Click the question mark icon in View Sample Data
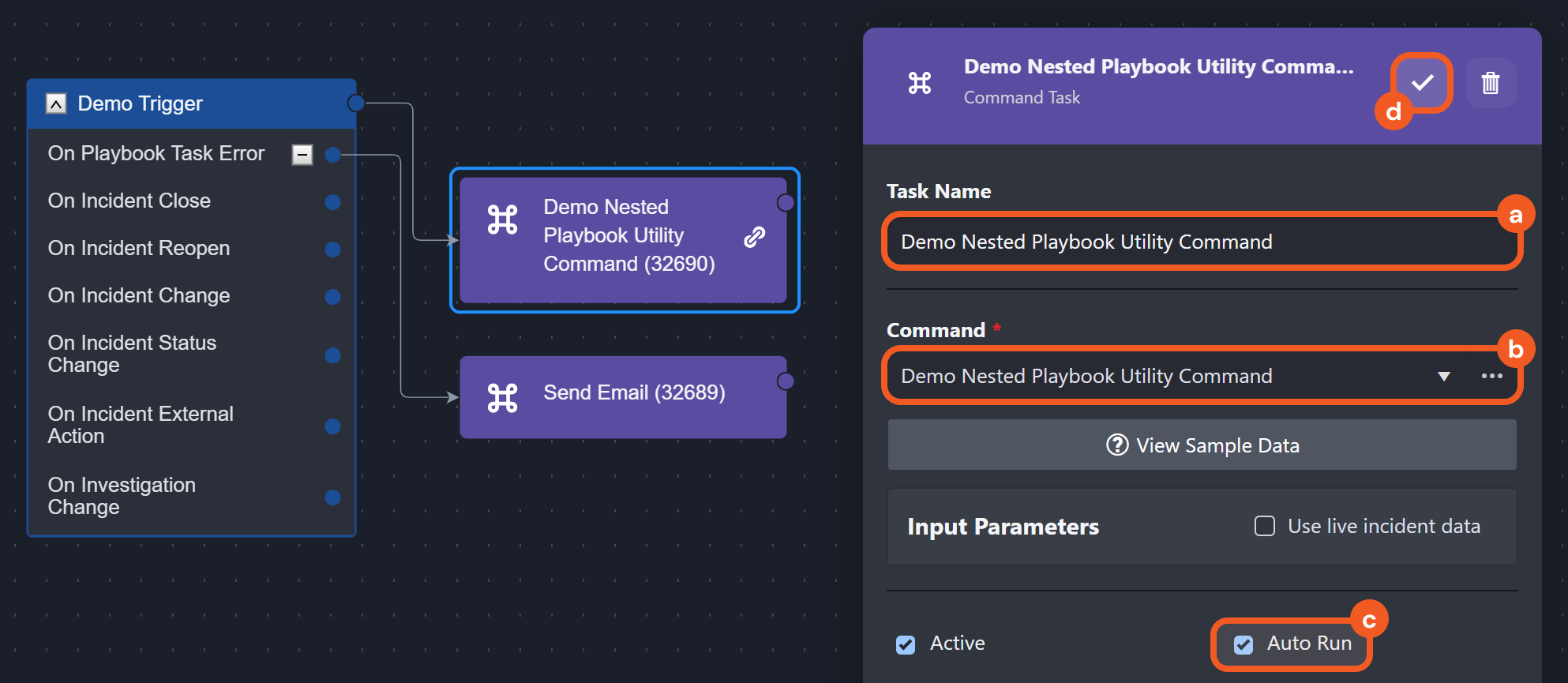The image size is (1568, 683). (1116, 445)
